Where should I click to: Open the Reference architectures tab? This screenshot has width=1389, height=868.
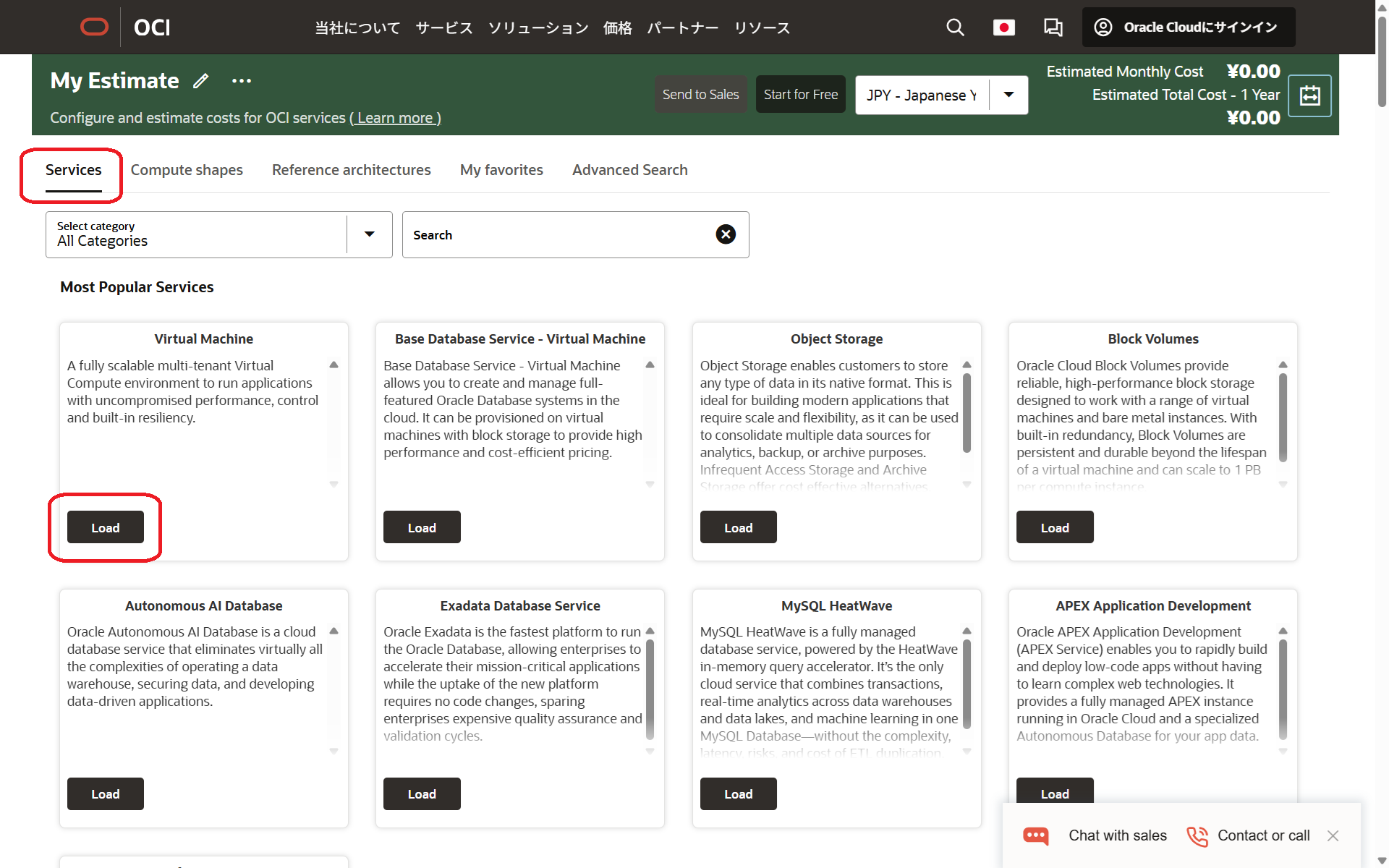351,170
